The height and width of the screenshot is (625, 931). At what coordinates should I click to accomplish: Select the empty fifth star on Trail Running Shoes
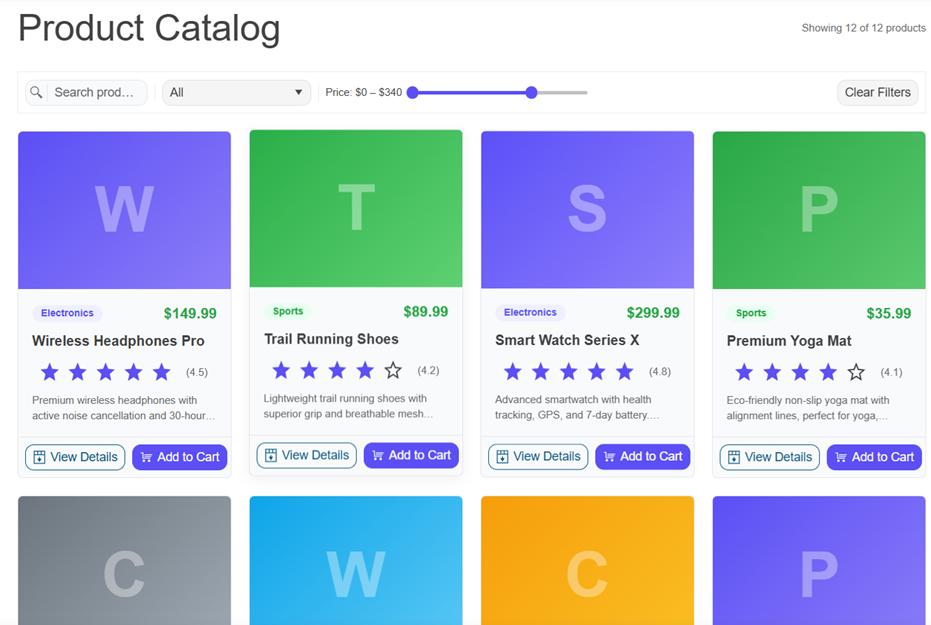click(393, 370)
